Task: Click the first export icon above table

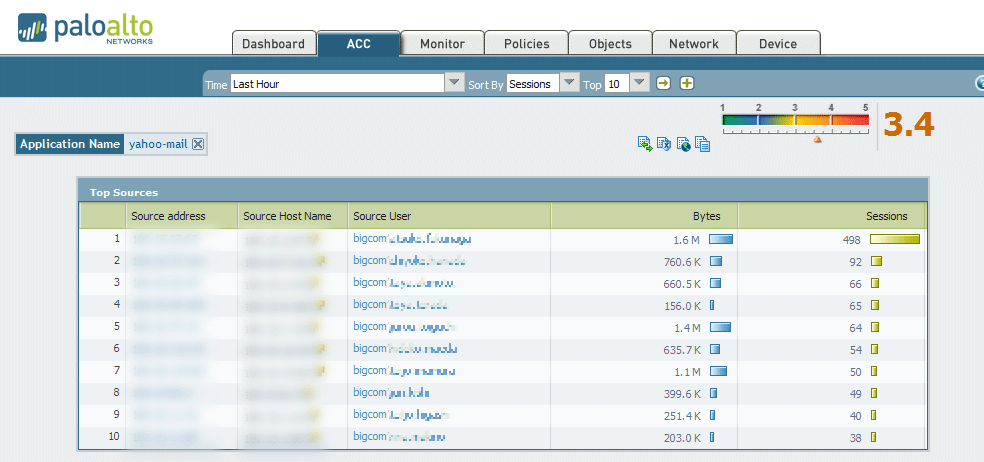Action: click(x=645, y=144)
